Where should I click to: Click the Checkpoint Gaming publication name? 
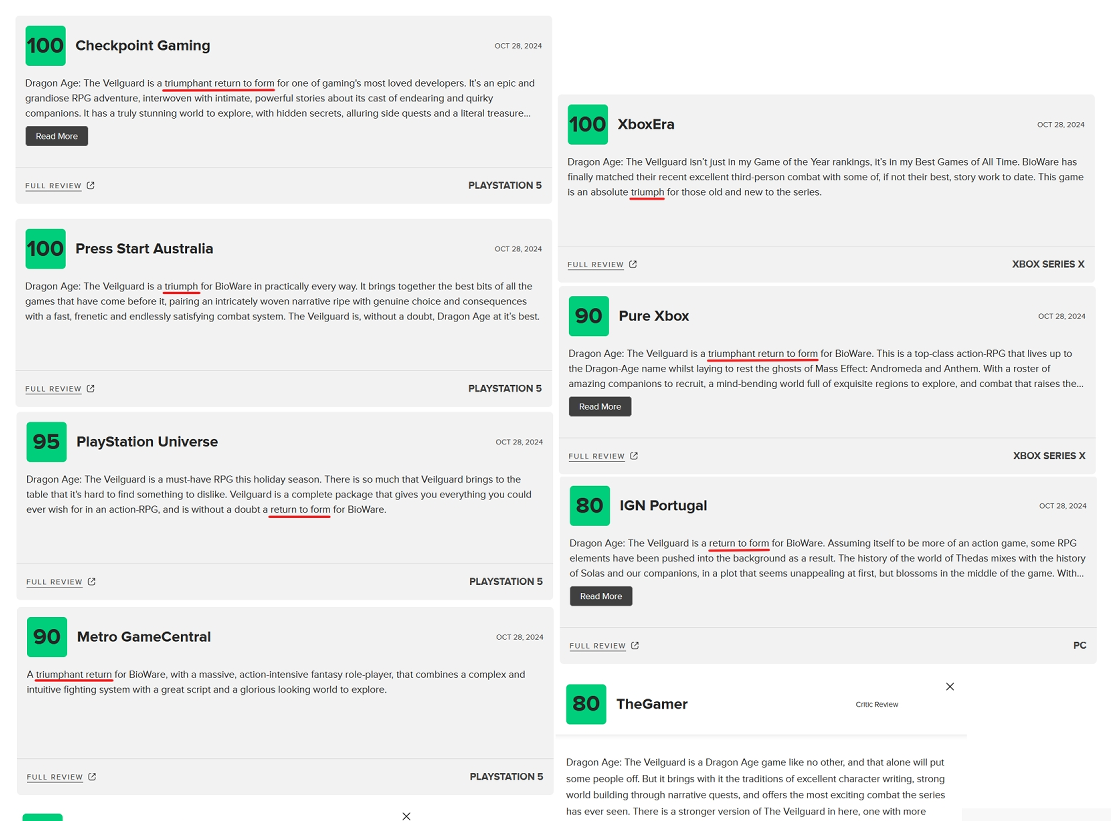pyautogui.click(x=143, y=45)
